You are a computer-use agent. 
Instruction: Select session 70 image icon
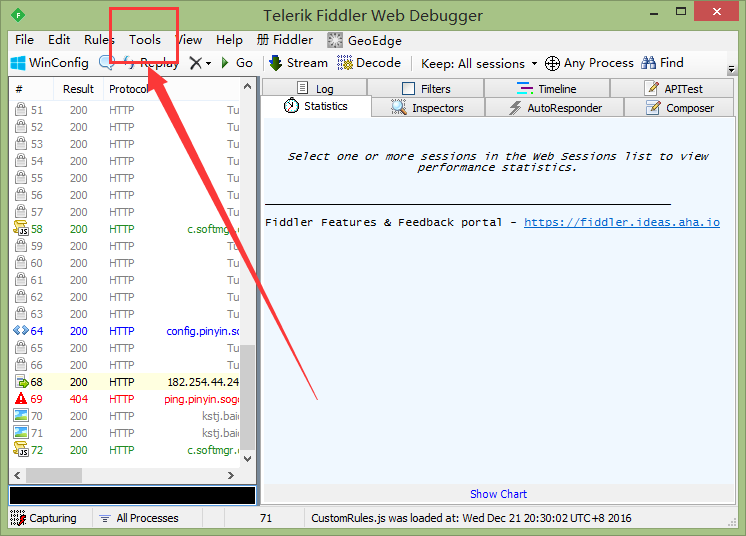pyautogui.click(x=21, y=416)
